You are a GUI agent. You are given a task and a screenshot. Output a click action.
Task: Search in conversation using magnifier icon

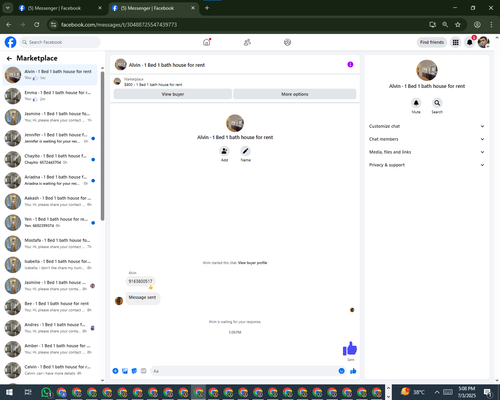(x=437, y=103)
